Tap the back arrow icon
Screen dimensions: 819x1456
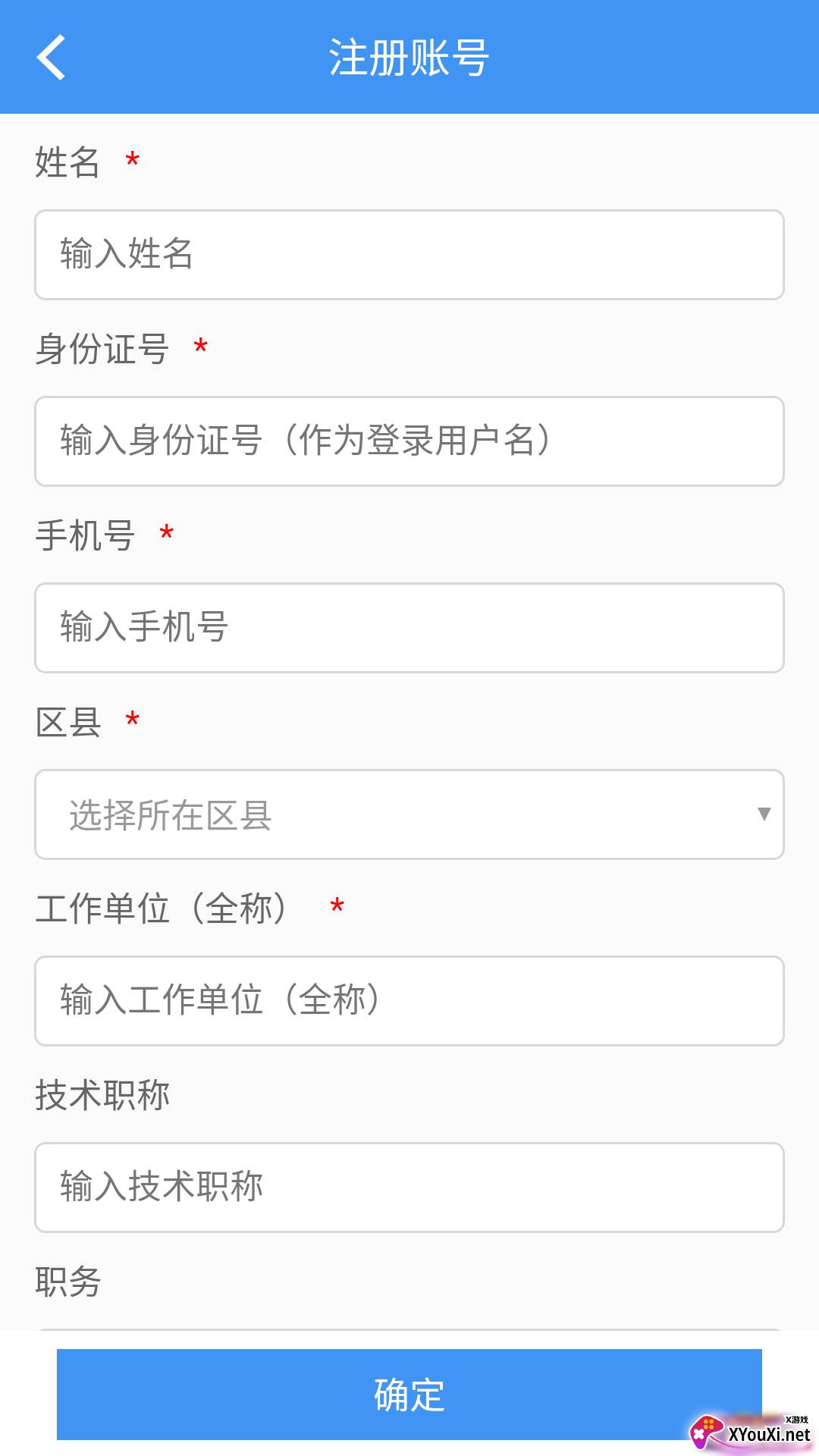tap(51, 57)
